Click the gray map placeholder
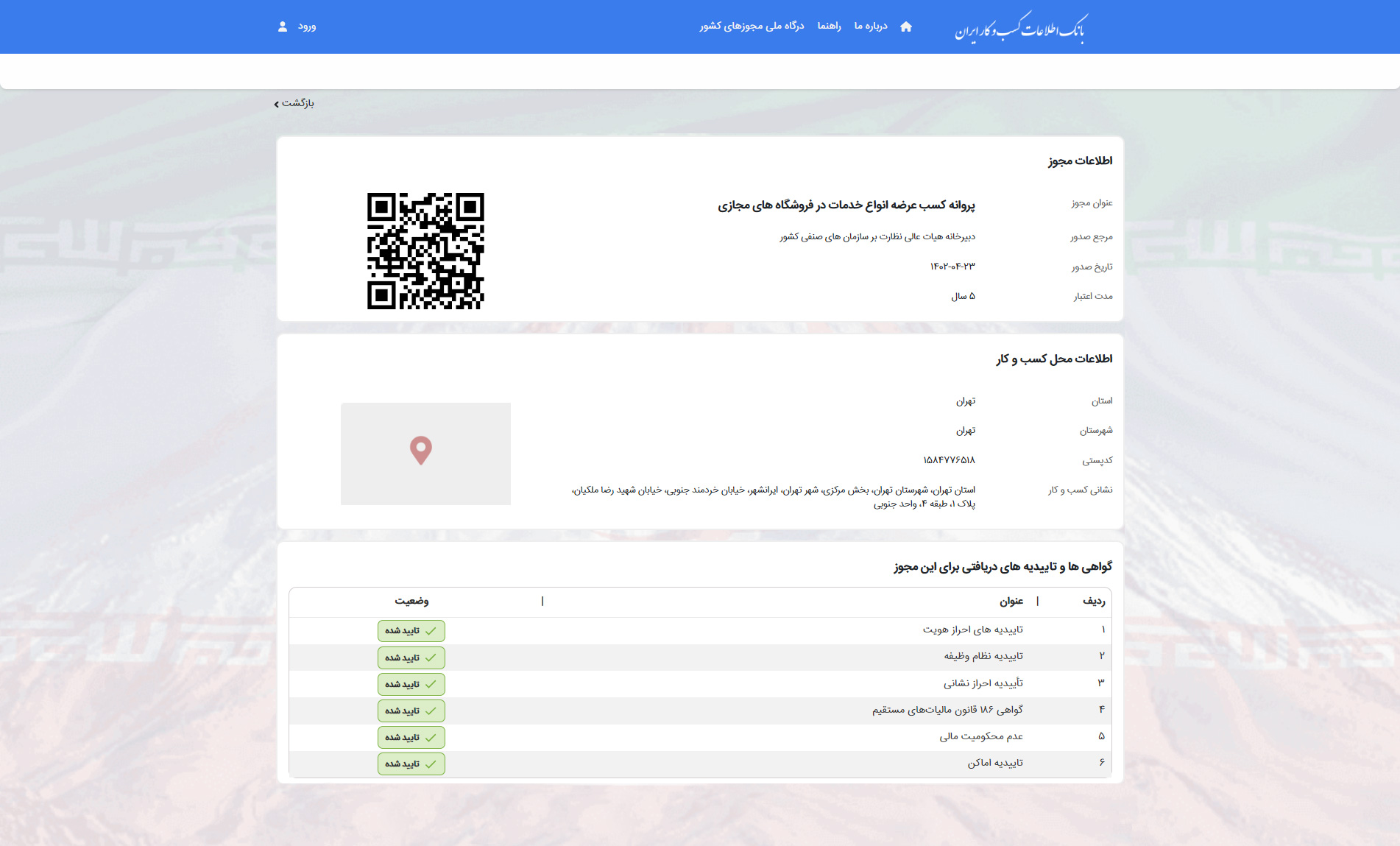This screenshot has width=1400, height=846. click(x=425, y=454)
